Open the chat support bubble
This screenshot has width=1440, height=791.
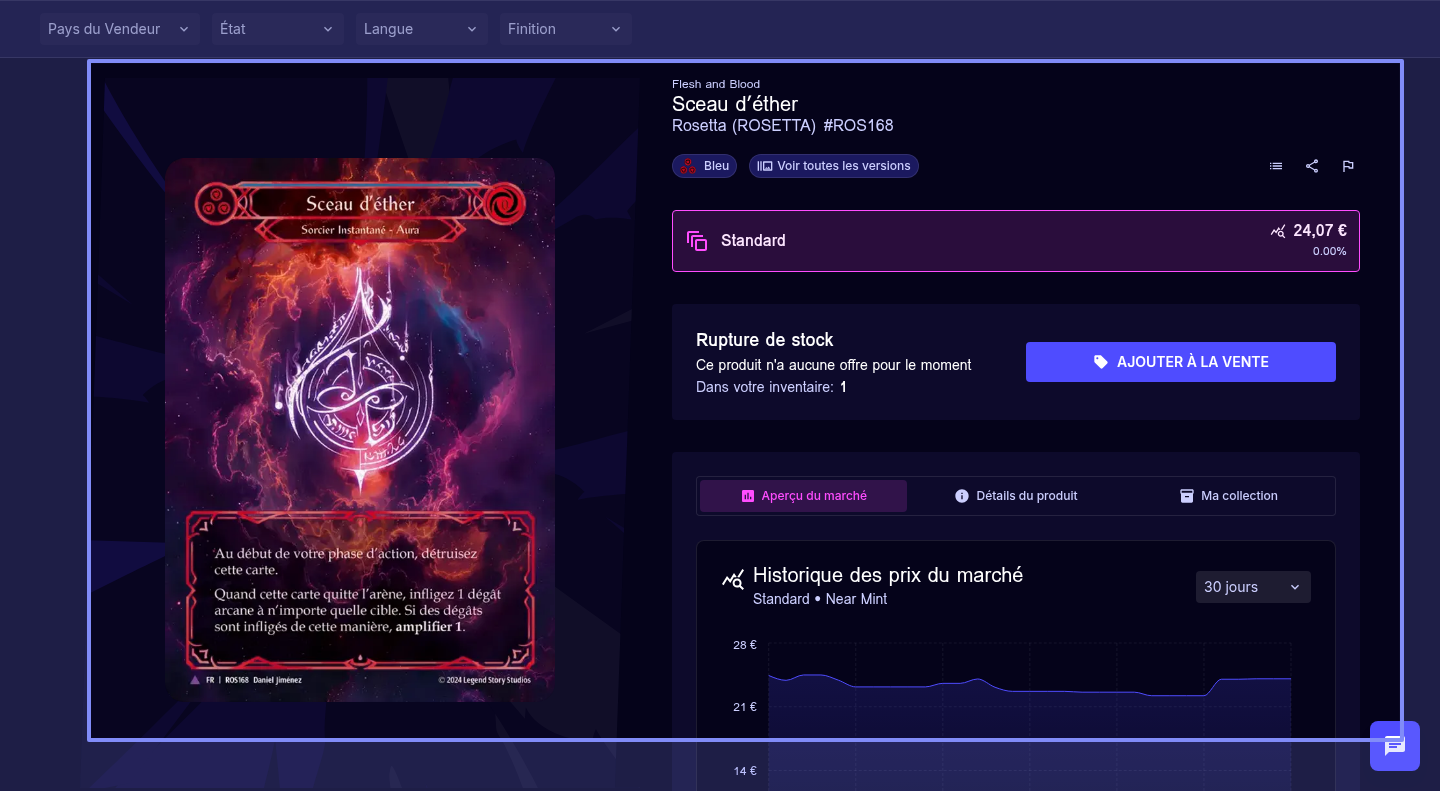point(1395,746)
